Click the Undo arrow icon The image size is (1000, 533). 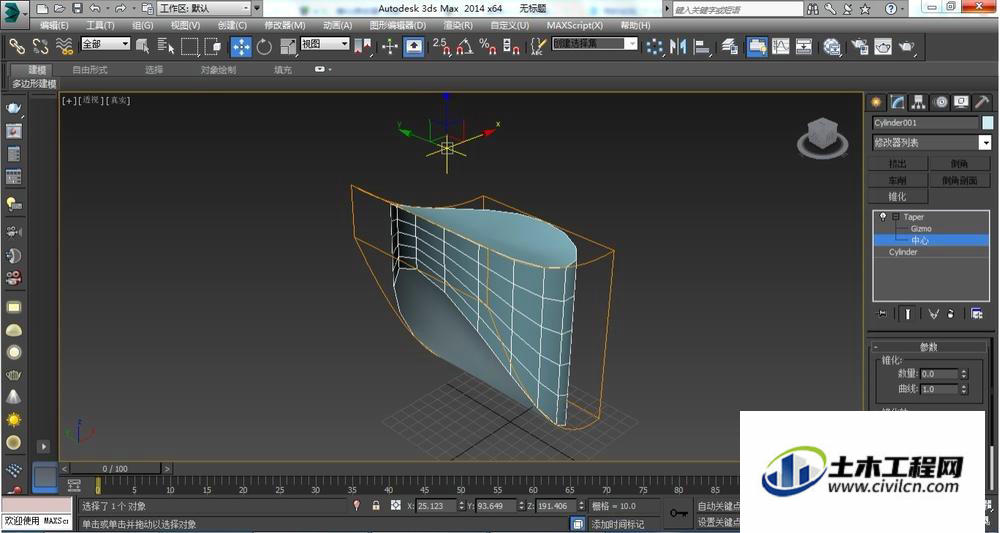pos(95,8)
